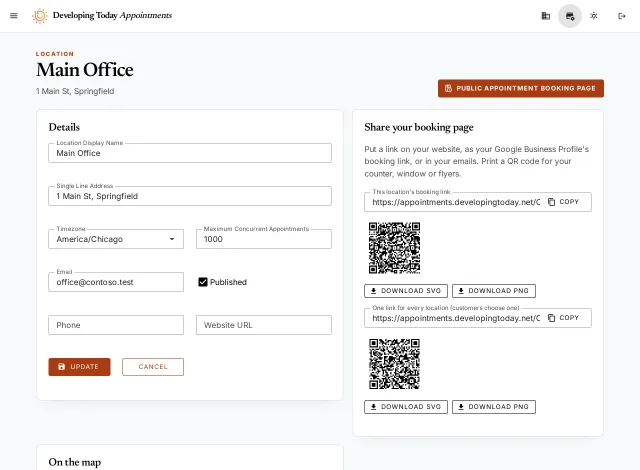The height and width of the screenshot is (470, 640).
Task: Focus the Email field
Action: point(116,282)
